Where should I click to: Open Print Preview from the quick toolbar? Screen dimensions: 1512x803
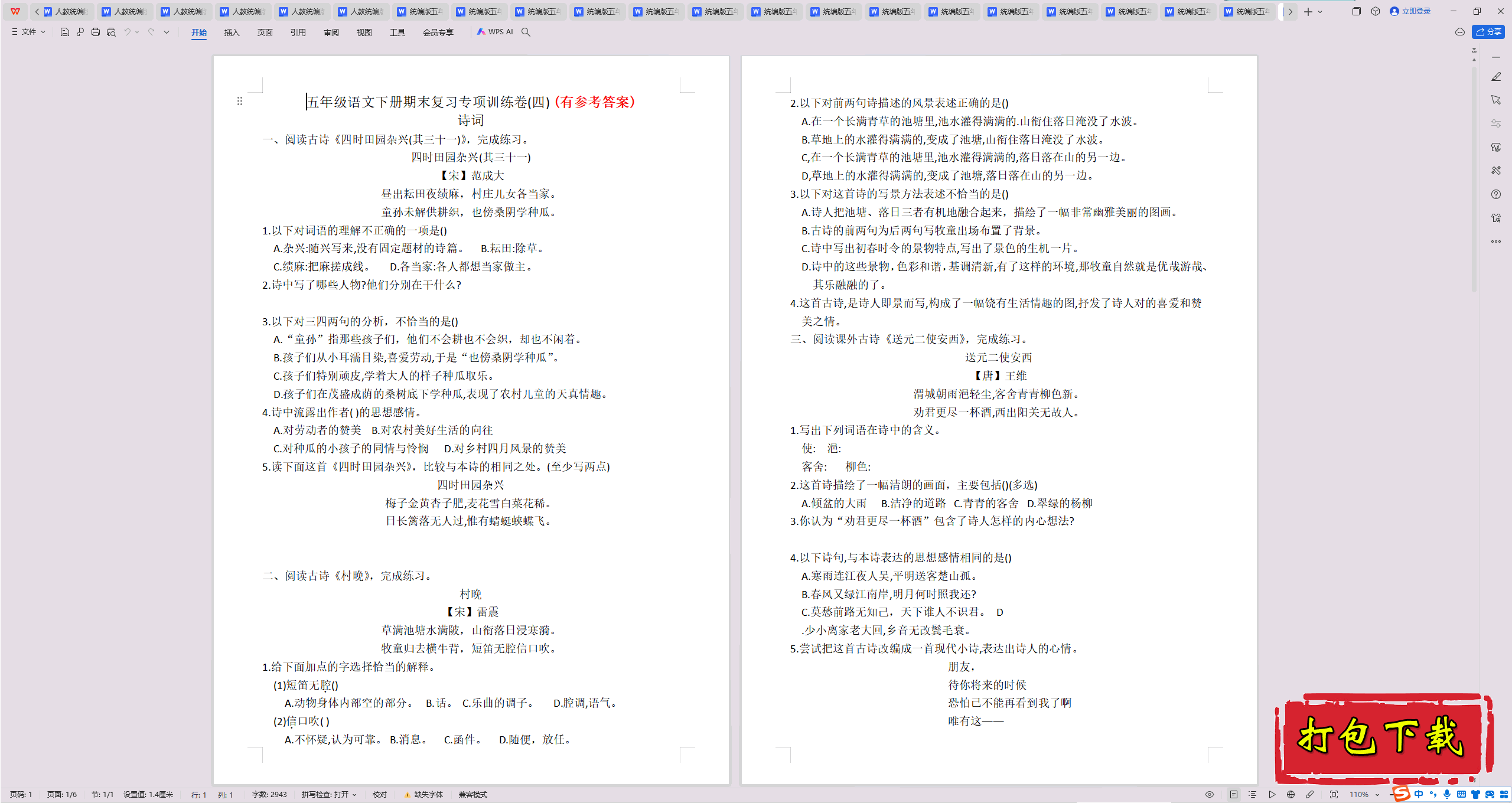[x=111, y=32]
